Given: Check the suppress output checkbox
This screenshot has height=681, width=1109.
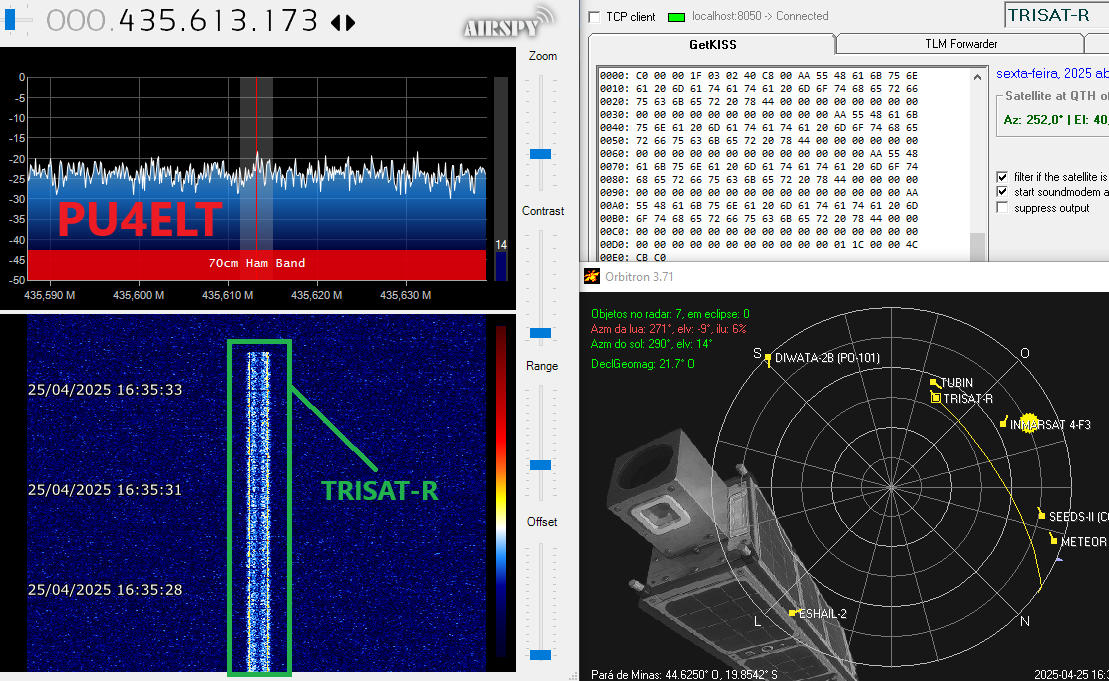Looking at the screenshot, I should pos(1002,208).
